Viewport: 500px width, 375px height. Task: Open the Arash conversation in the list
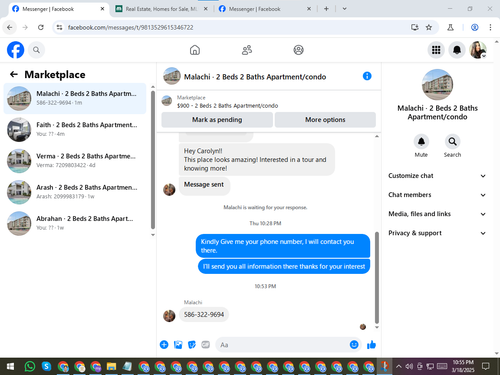click(x=75, y=192)
